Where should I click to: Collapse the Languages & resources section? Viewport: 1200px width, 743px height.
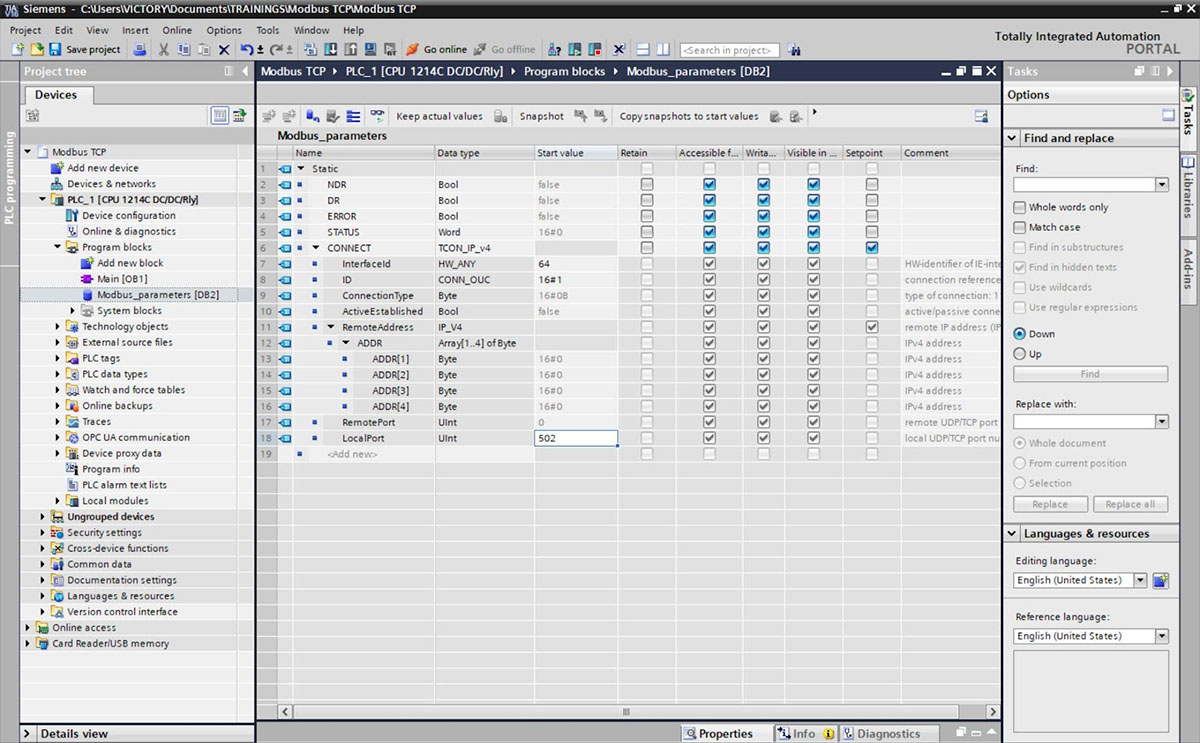click(1012, 534)
